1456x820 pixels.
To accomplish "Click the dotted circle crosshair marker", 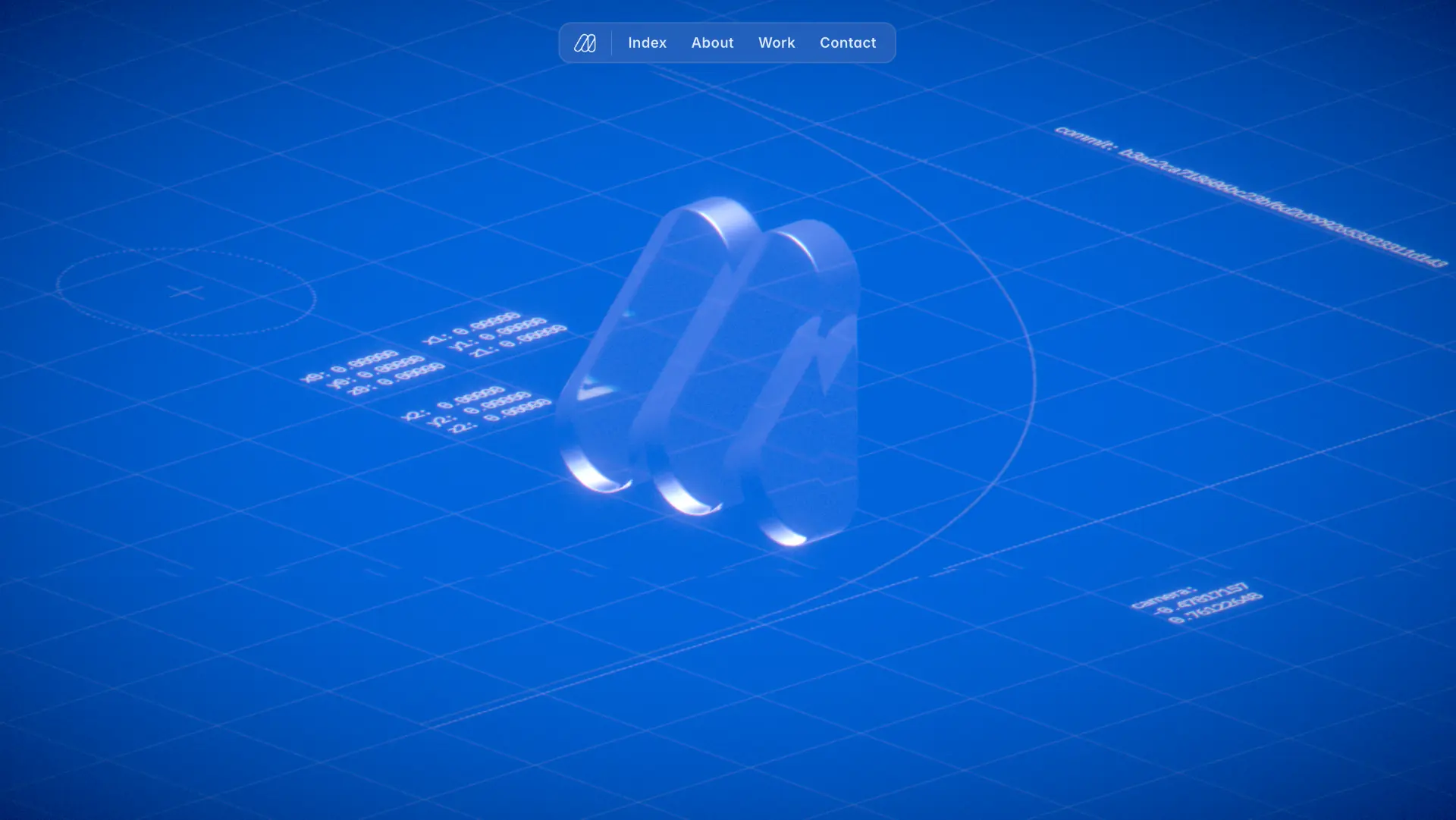I will pyautogui.click(x=186, y=292).
